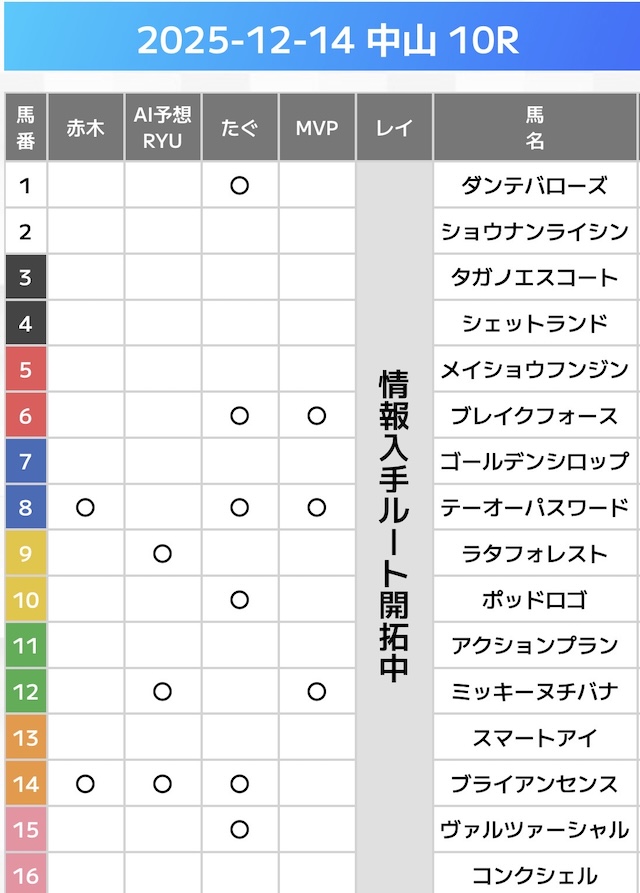The height and width of the screenshot is (893, 640).
Task: Click the MVP circle for ミッキーヌチバナ
Action: 317,692
